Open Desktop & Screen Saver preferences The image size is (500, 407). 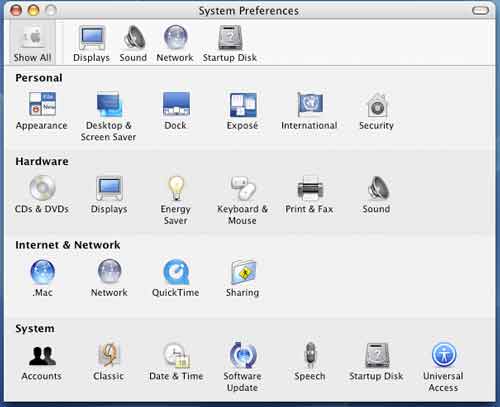pyautogui.click(x=108, y=117)
